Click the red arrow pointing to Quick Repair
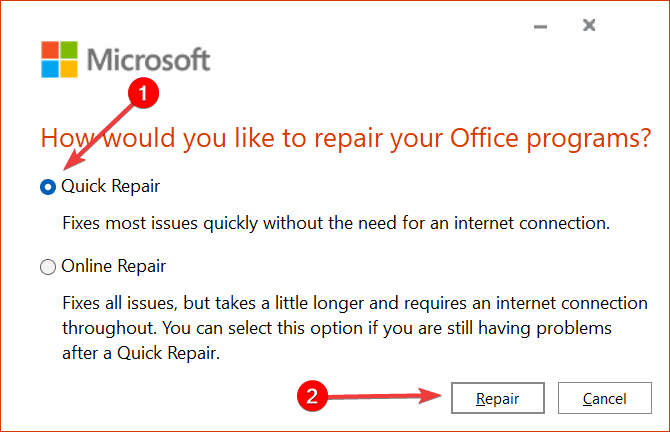Image resolution: width=670 pixels, height=432 pixels. [99, 137]
